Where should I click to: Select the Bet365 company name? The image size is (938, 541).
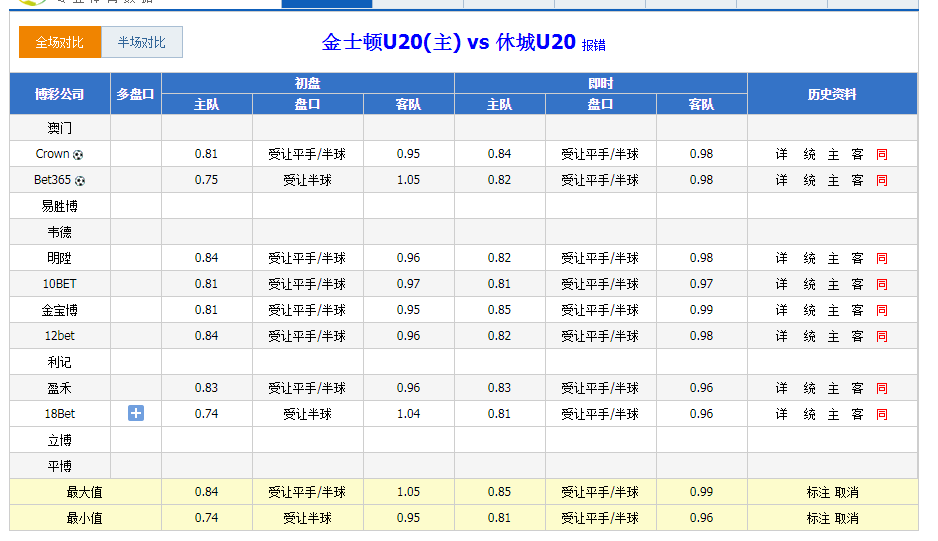[53, 180]
